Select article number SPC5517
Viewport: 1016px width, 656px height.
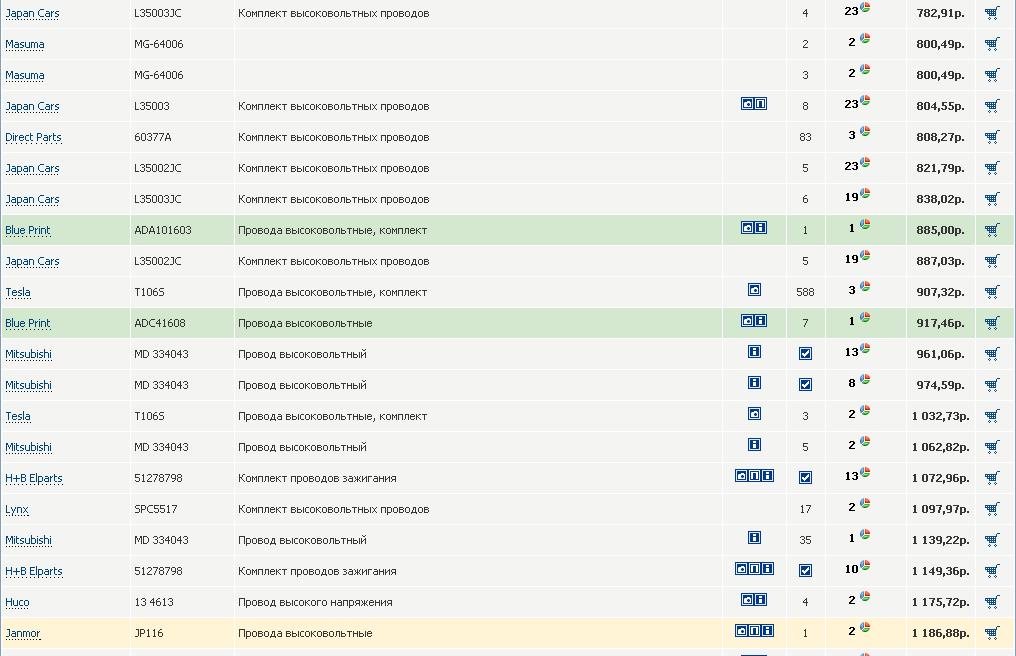pyautogui.click(x=156, y=510)
